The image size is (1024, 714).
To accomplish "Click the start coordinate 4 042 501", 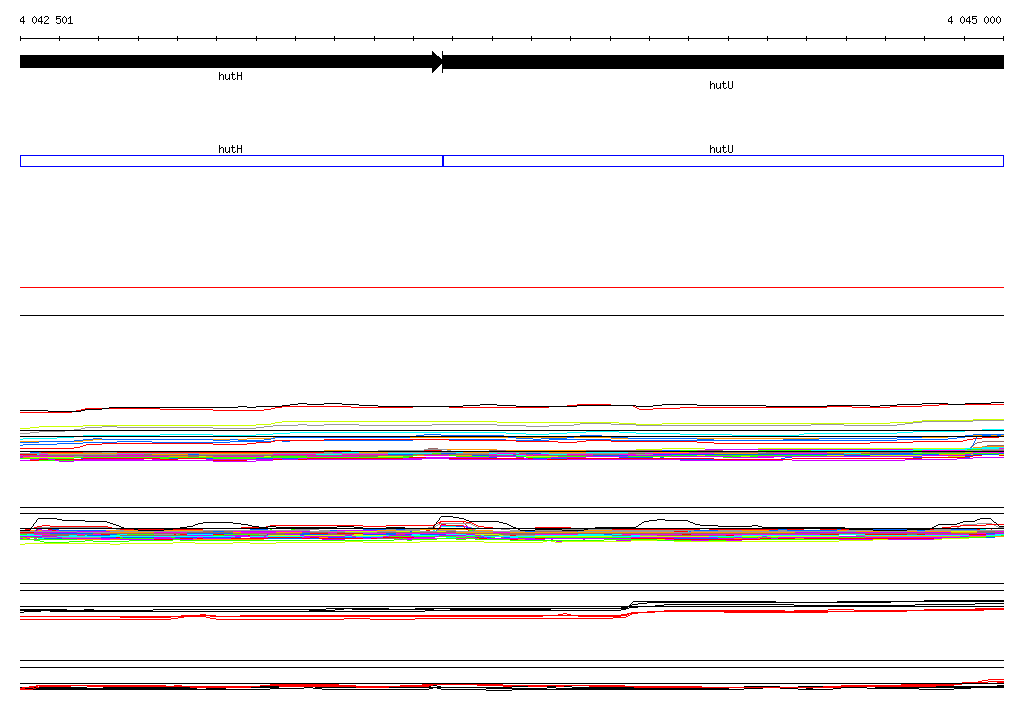I will pyautogui.click(x=46, y=20).
